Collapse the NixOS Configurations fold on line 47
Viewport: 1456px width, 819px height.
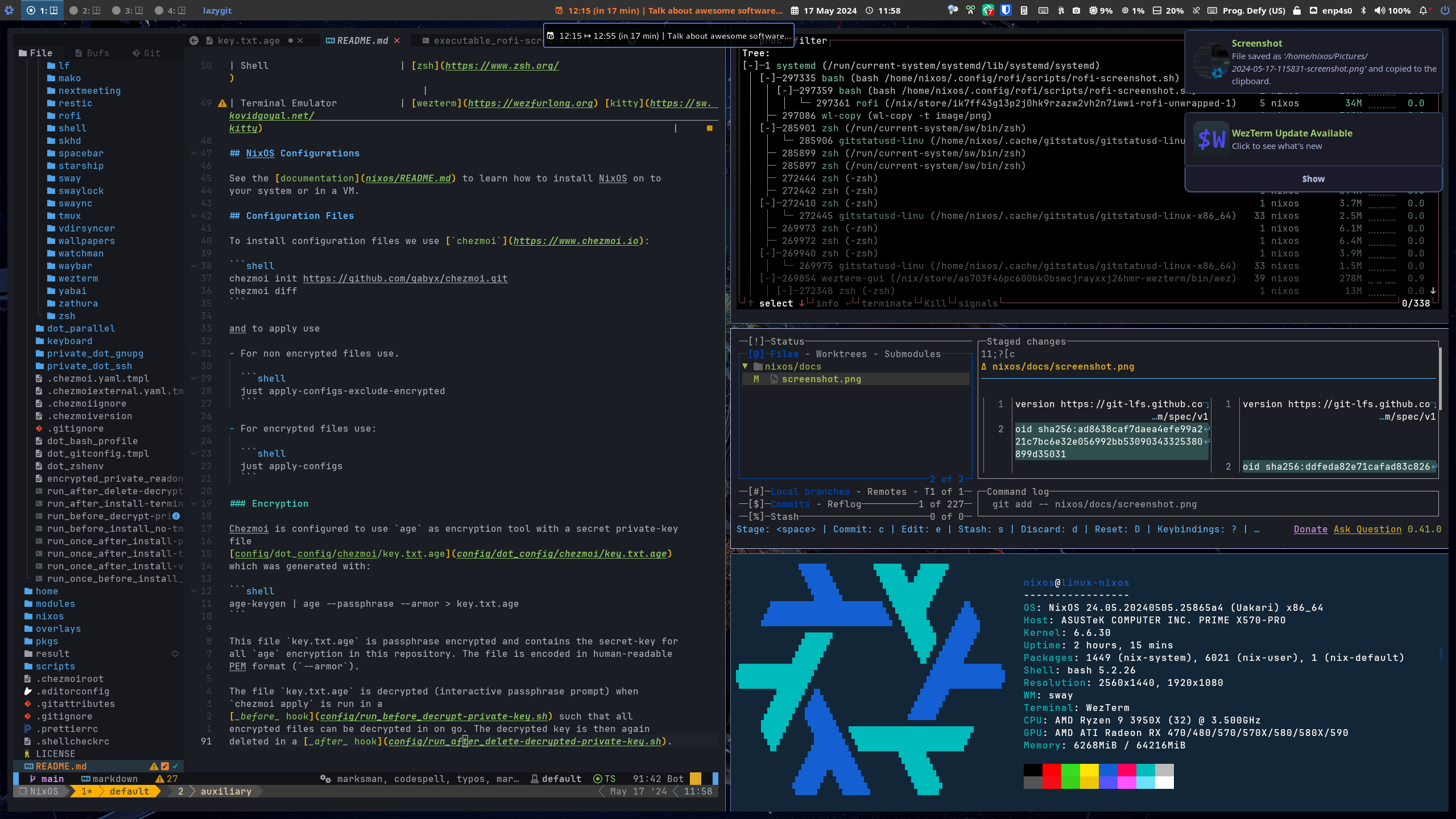point(194,153)
